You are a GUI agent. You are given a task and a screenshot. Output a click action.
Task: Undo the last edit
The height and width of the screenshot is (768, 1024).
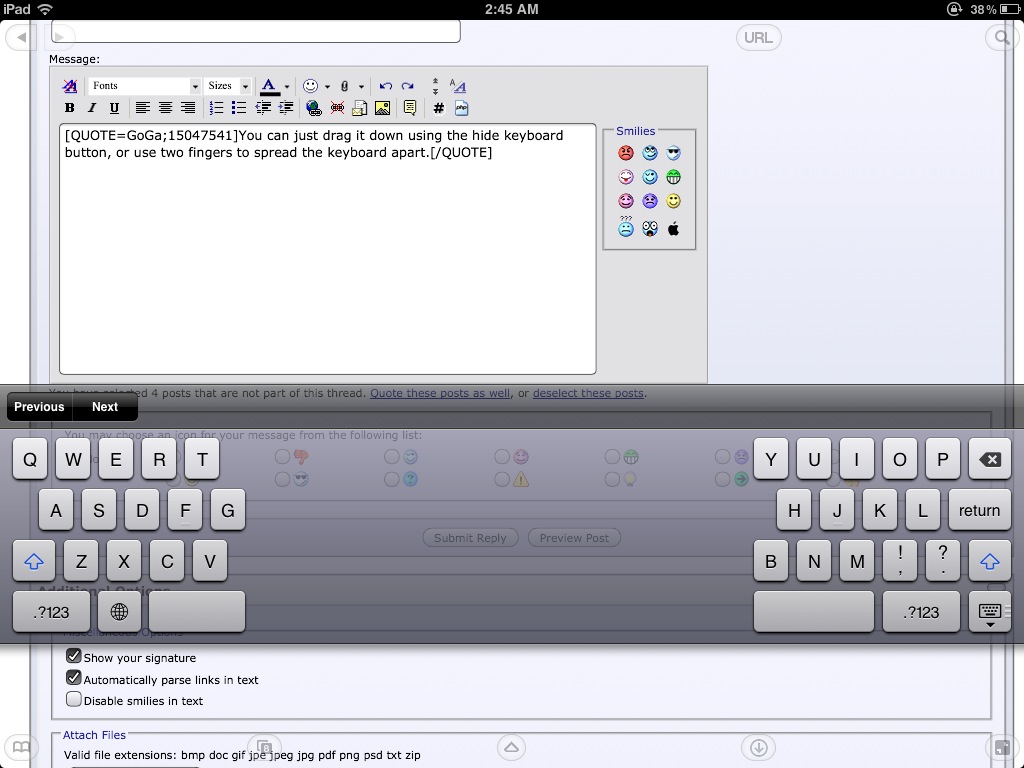(x=385, y=86)
